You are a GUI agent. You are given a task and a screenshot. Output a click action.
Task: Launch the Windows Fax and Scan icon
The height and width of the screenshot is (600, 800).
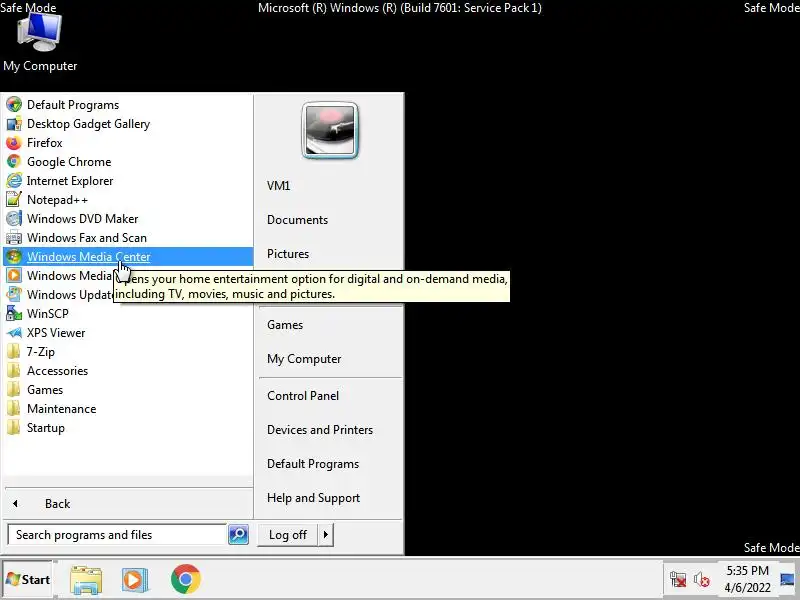coord(14,238)
